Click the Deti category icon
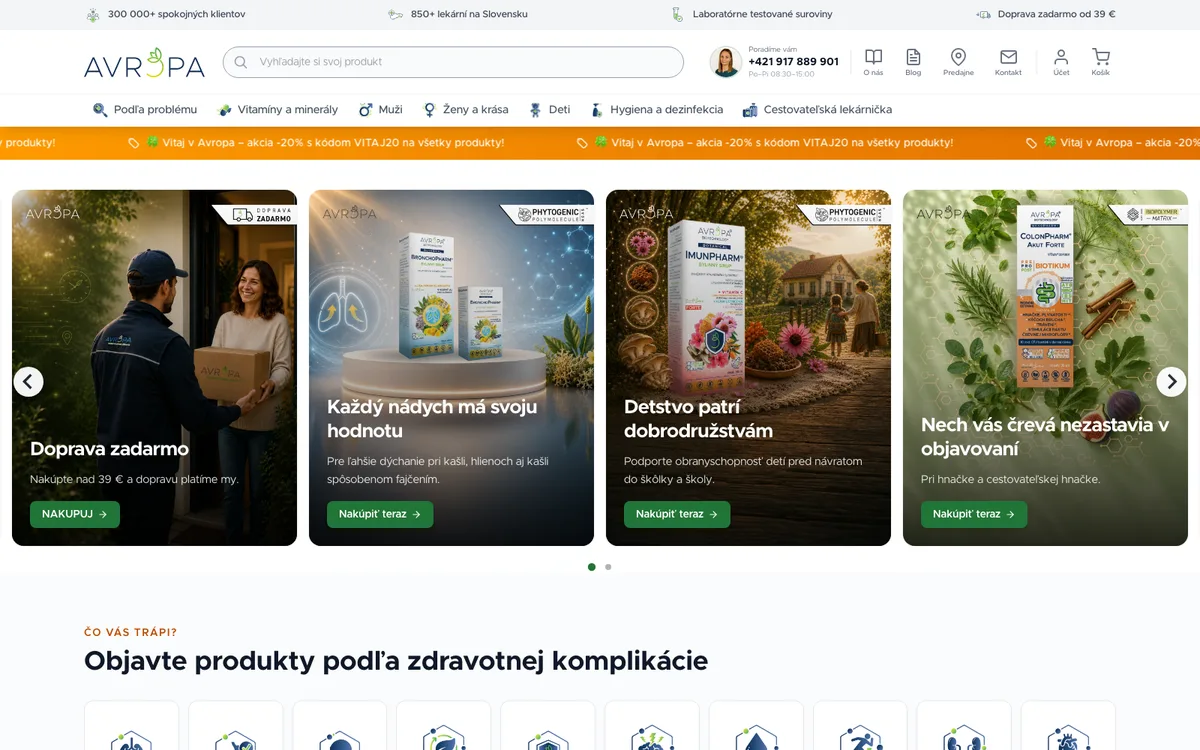Viewport: 1200px width, 750px height. click(x=536, y=110)
